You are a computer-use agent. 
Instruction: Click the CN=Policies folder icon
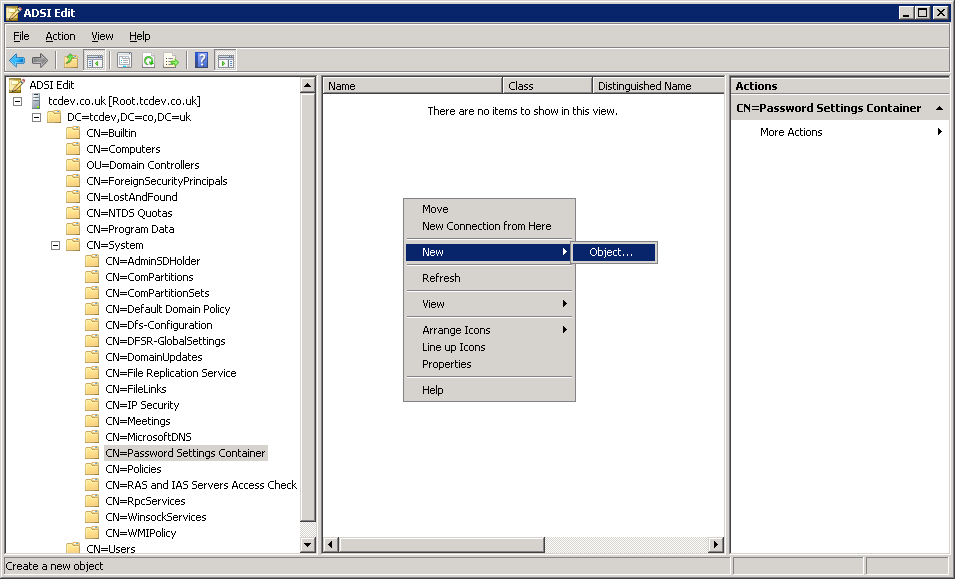point(92,469)
